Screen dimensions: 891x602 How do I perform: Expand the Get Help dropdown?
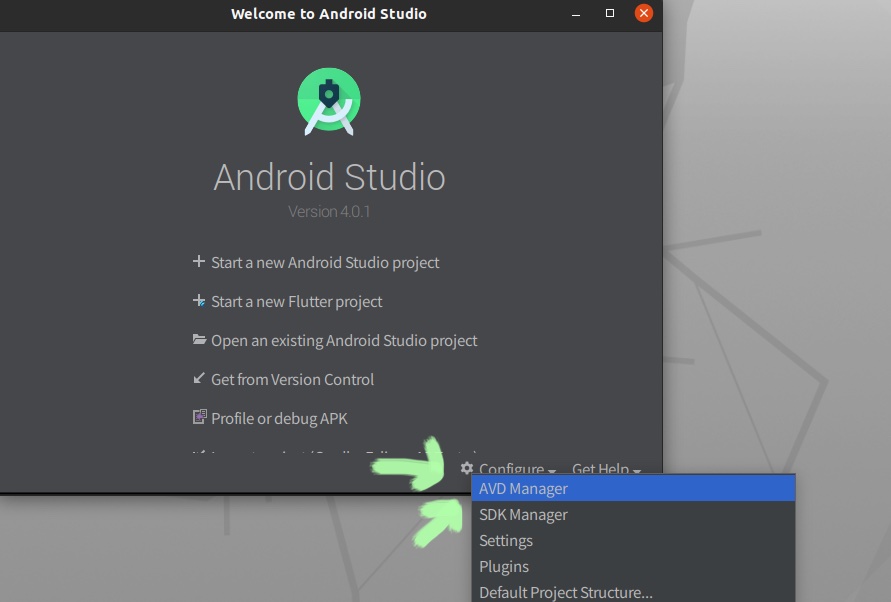pos(606,468)
